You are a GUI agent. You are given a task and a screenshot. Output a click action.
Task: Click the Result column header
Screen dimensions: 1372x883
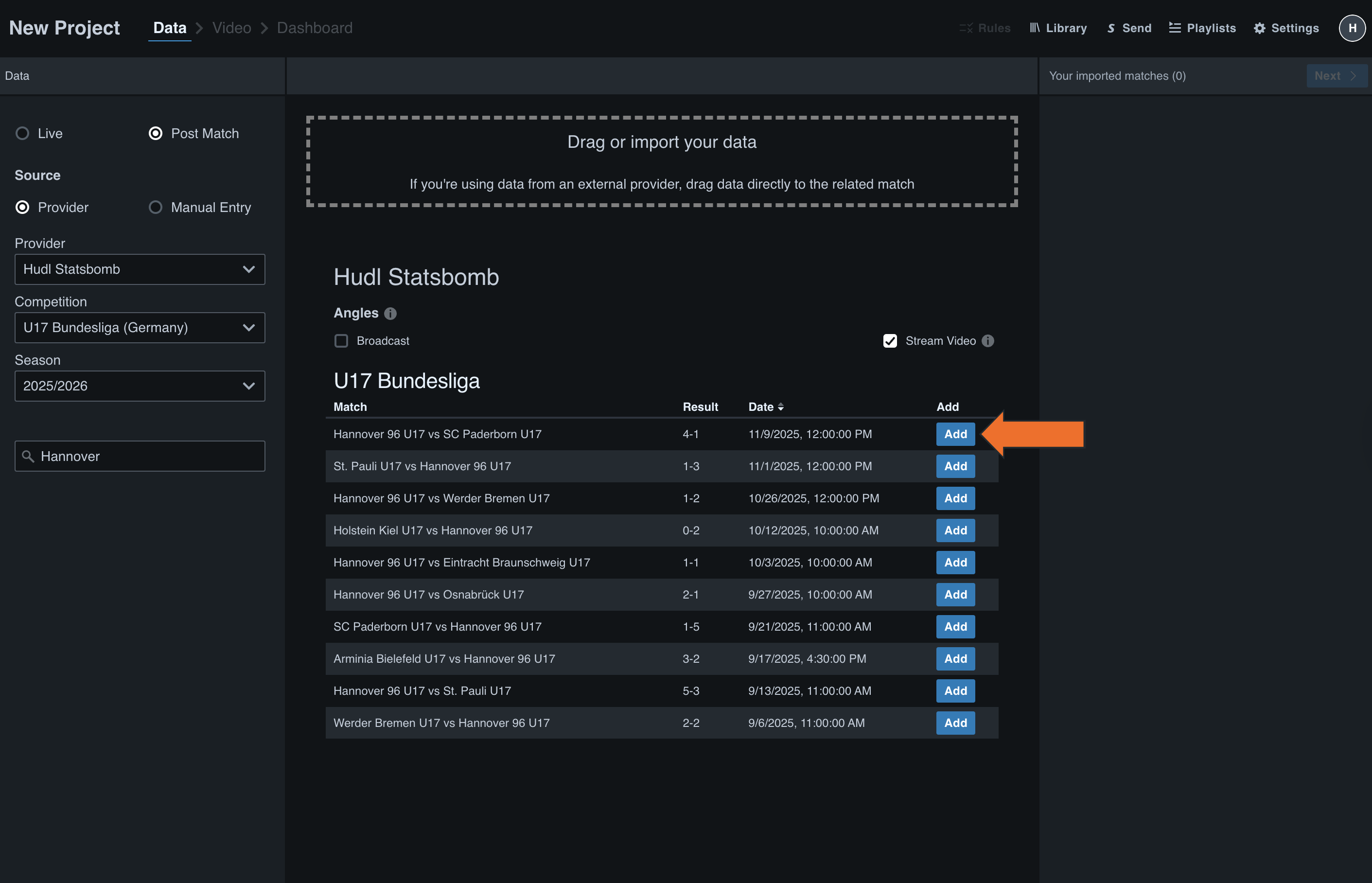coord(700,407)
